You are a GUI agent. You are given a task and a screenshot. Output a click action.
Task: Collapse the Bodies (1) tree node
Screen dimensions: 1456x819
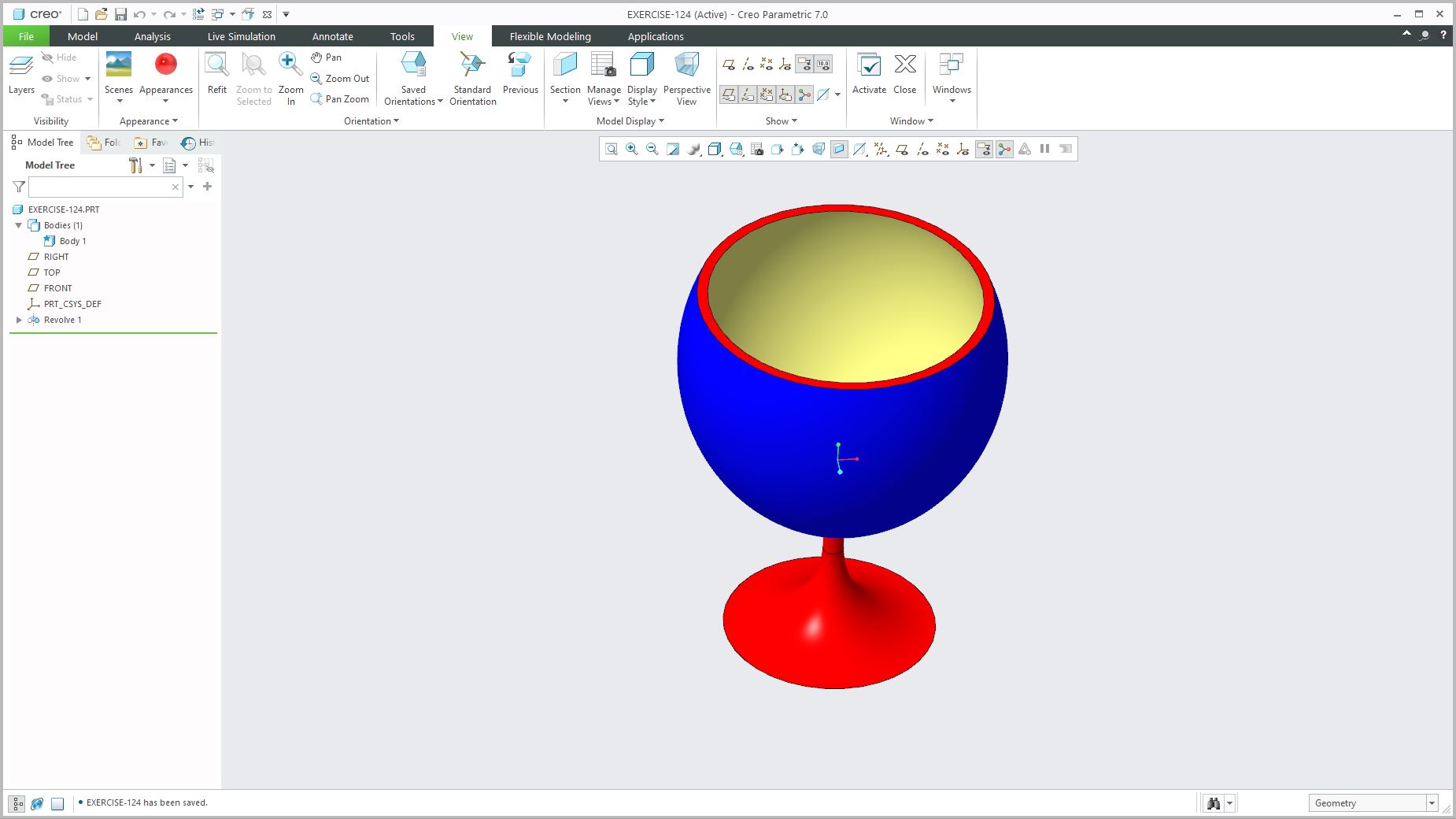(x=19, y=225)
